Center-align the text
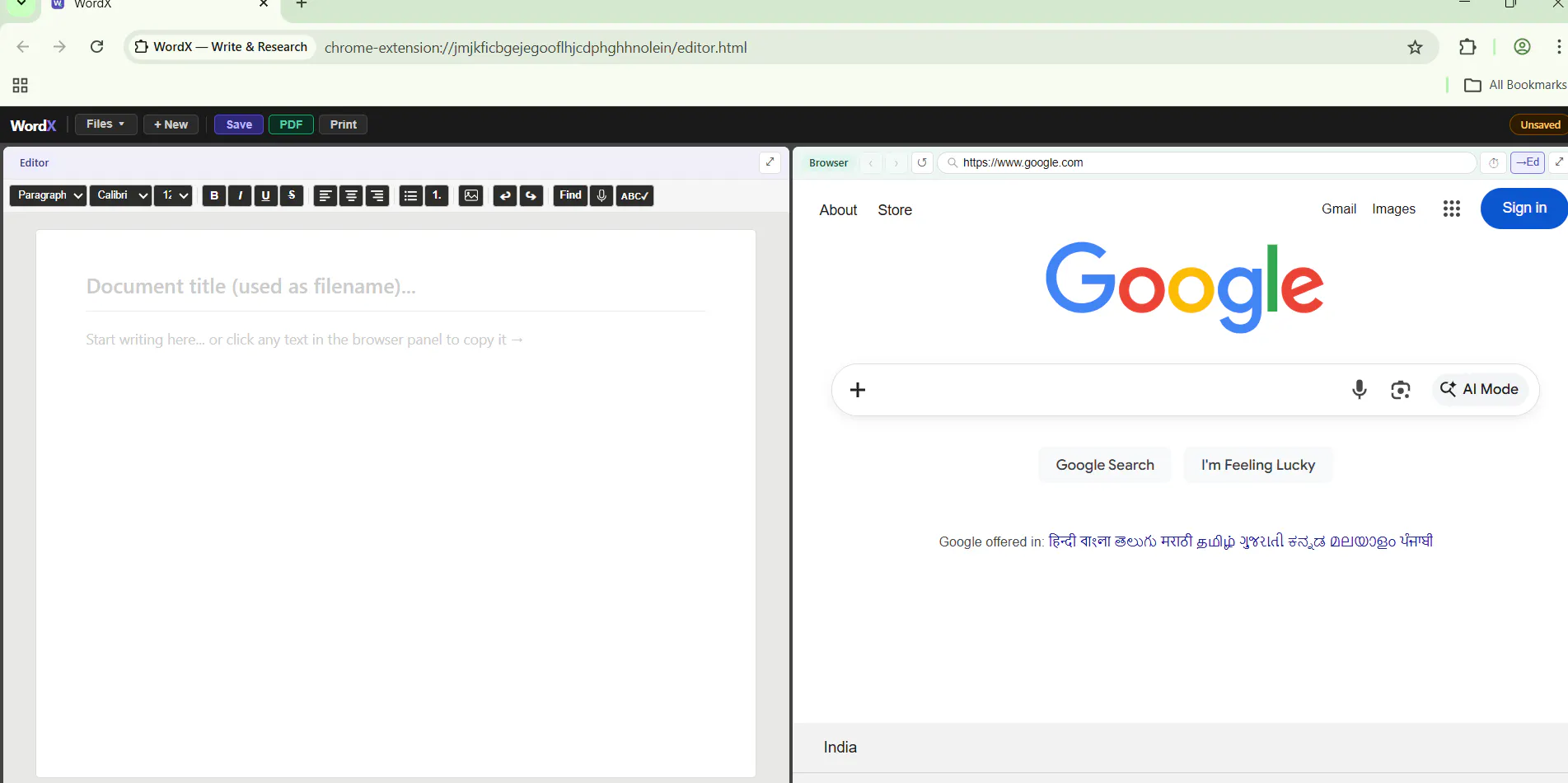 point(351,195)
